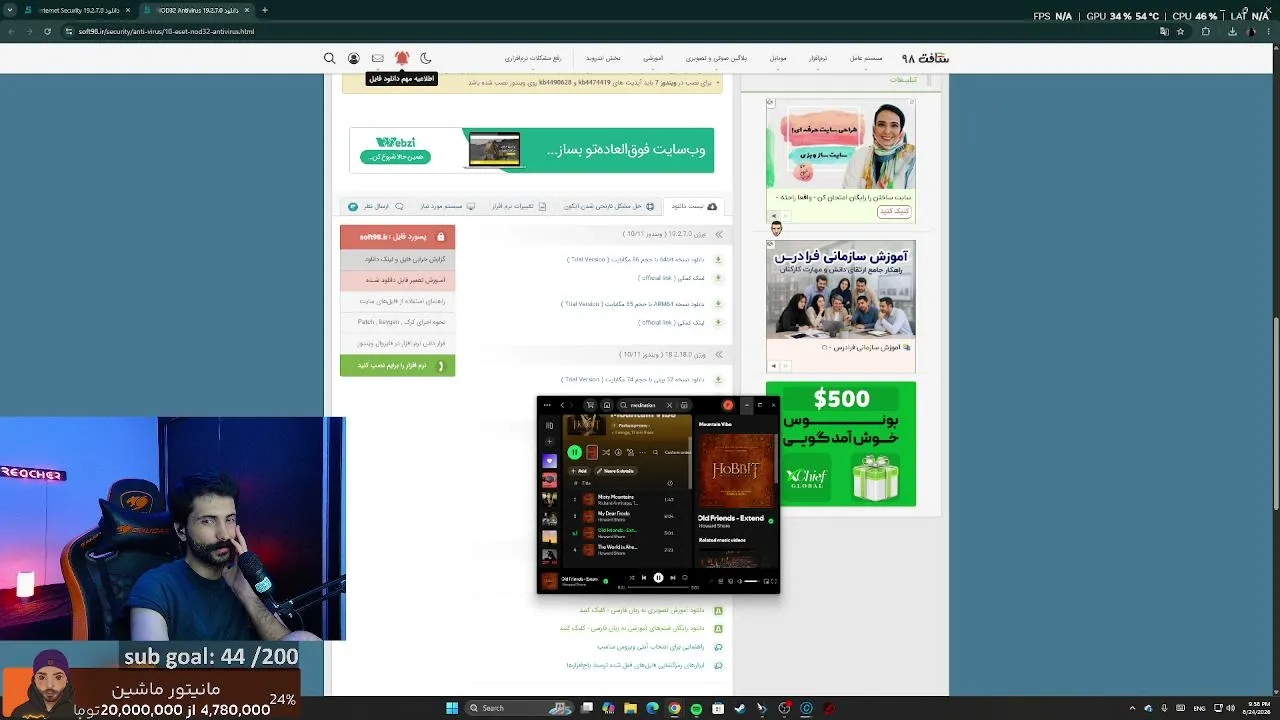Switch to the تغییرات نرم افزار tab

coord(519,206)
